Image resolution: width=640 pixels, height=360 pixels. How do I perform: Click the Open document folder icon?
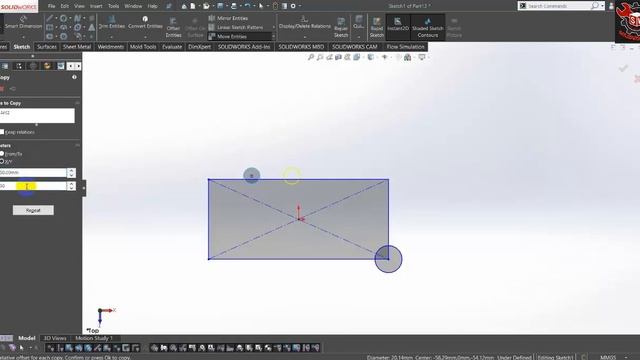pos(206,6)
